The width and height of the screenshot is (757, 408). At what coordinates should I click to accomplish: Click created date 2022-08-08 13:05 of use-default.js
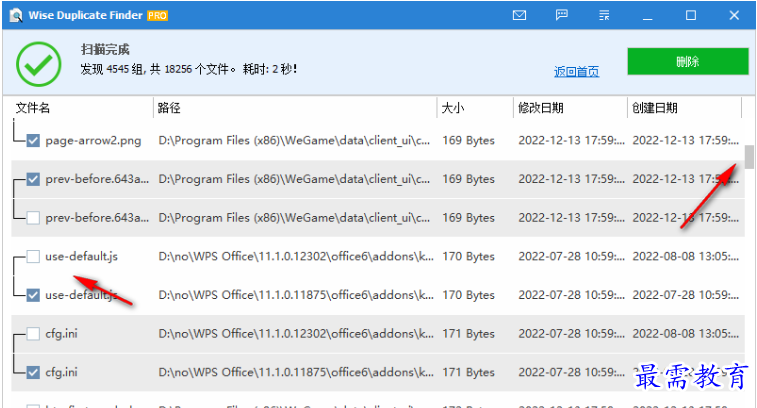(686, 256)
